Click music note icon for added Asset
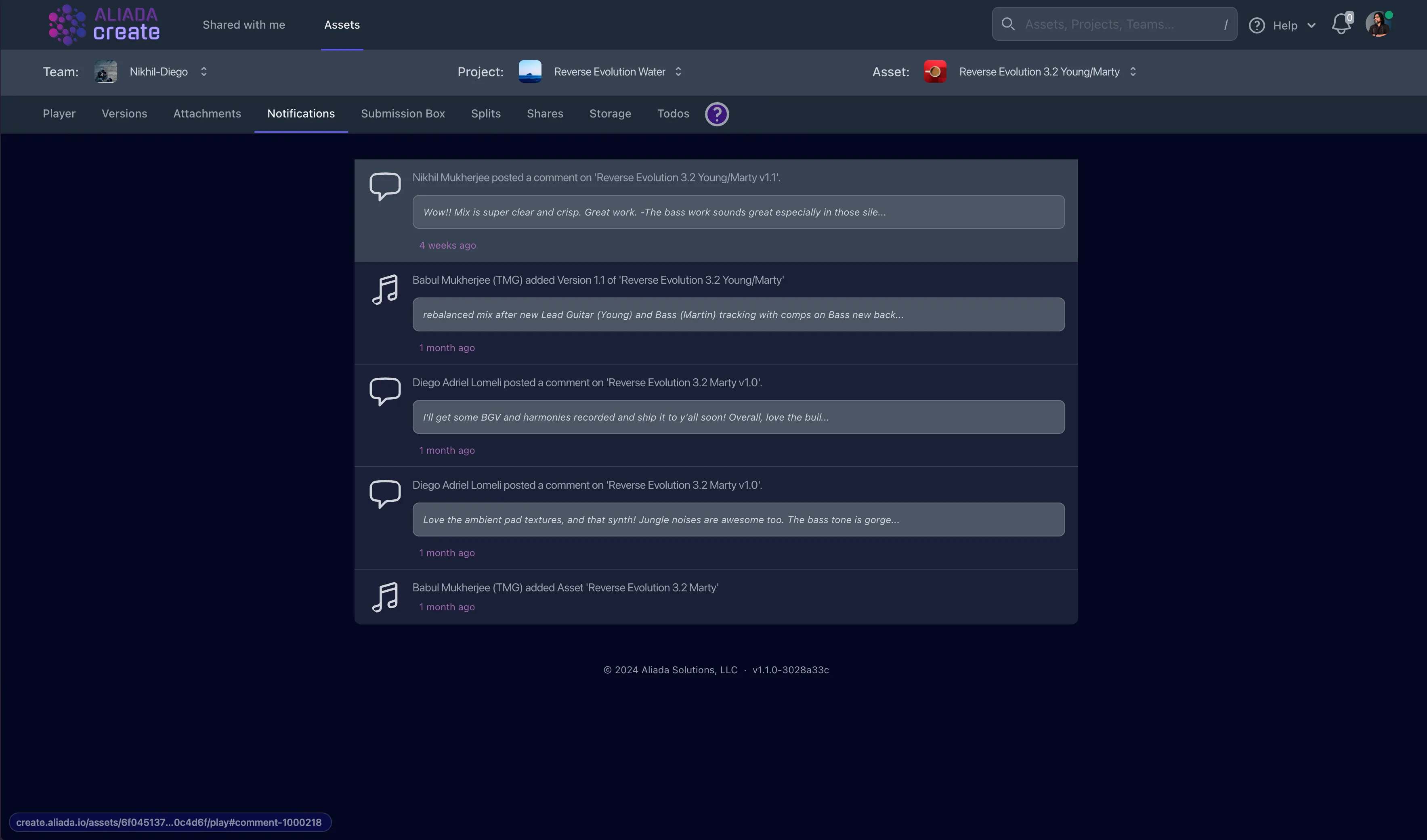This screenshot has height=840, width=1427. 385,597
